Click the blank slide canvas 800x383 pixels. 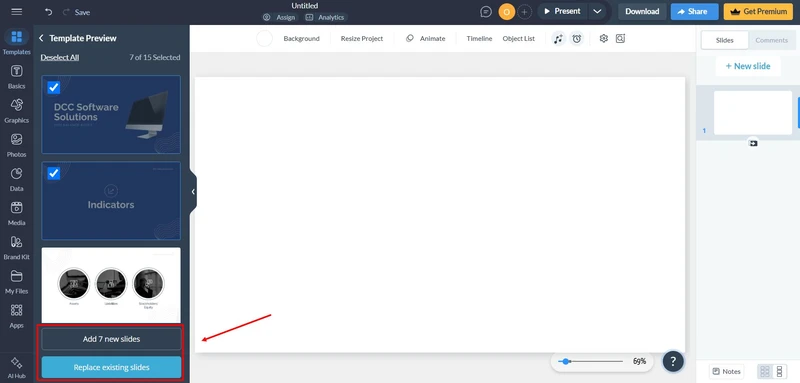[440, 215]
